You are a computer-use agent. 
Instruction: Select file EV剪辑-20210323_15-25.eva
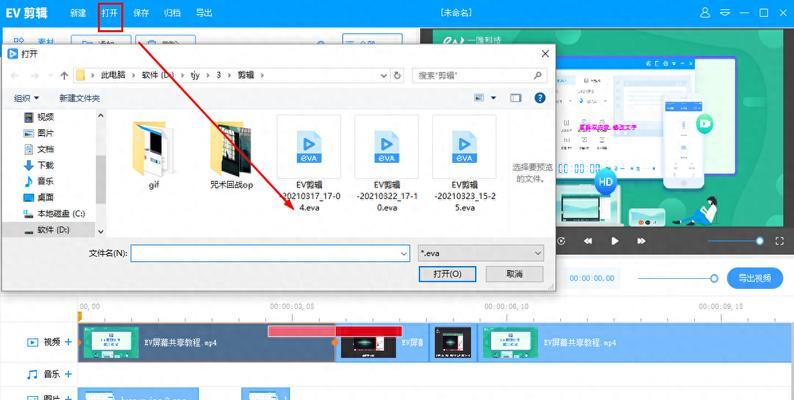[464, 164]
